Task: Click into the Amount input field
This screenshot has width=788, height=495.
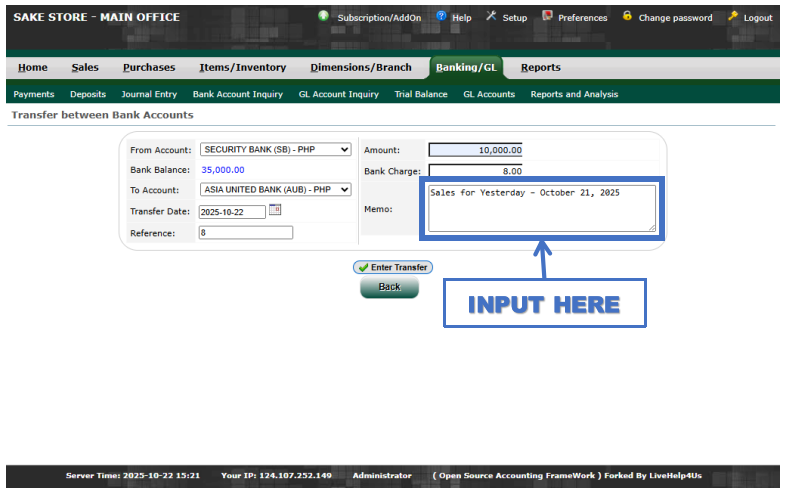Action: pos(475,150)
